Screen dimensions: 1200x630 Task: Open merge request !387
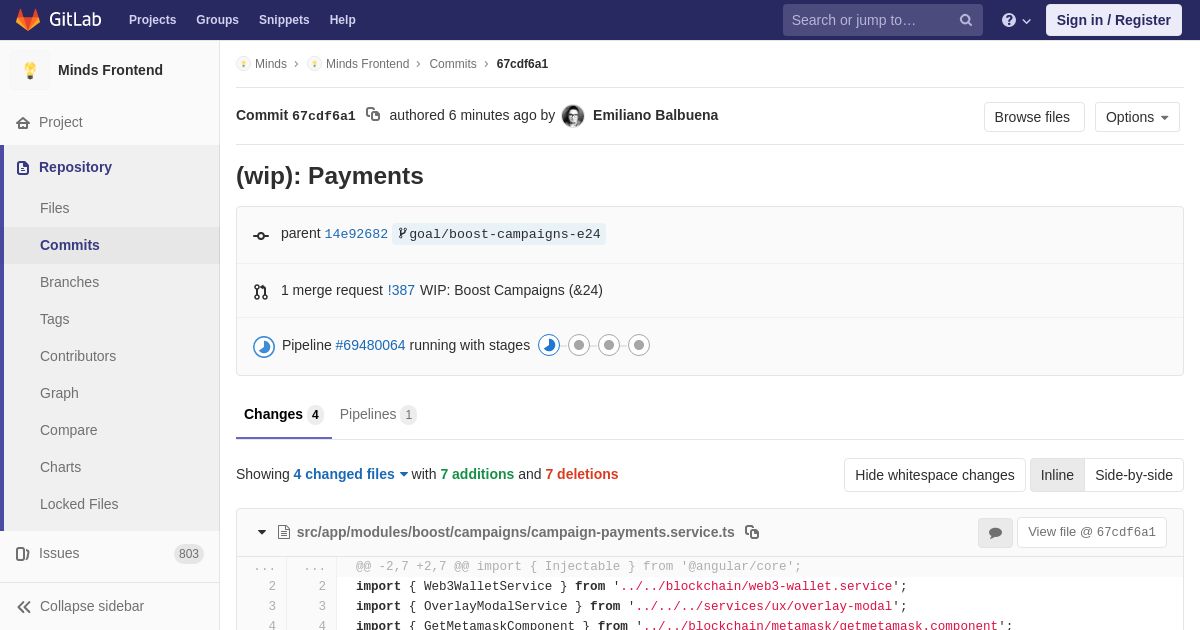[x=401, y=290]
